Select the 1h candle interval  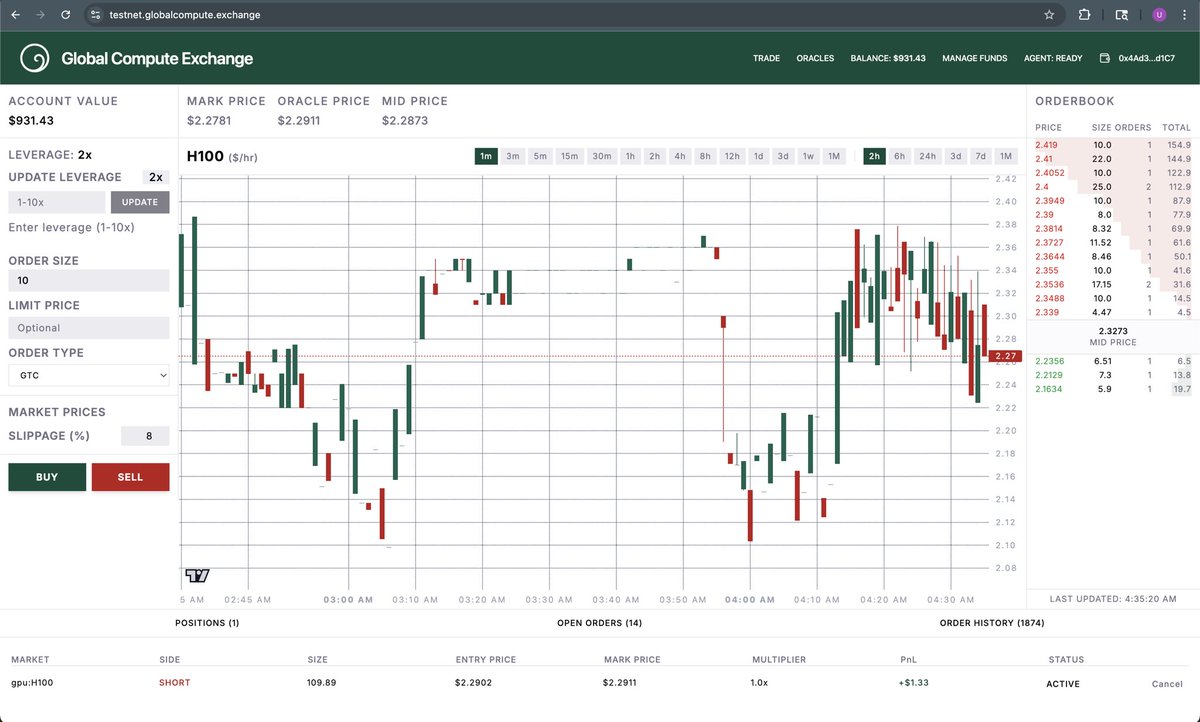[x=631, y=156]
